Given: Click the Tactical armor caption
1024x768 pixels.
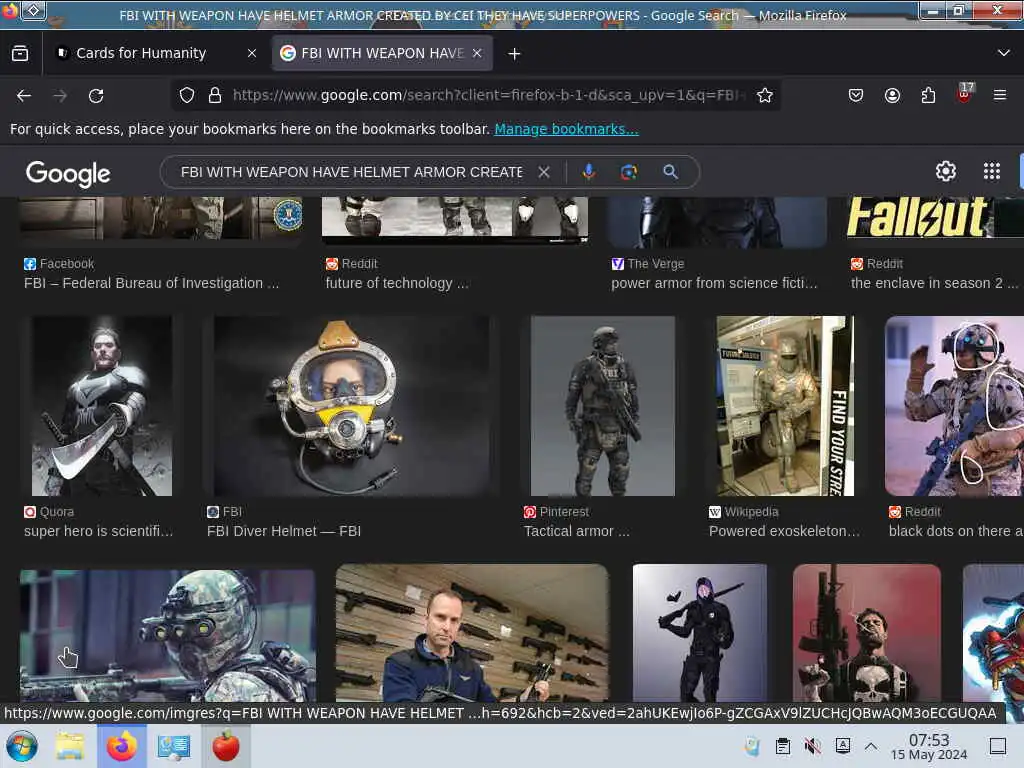Looking at the screenshot, I should click(x=577, y=531).
